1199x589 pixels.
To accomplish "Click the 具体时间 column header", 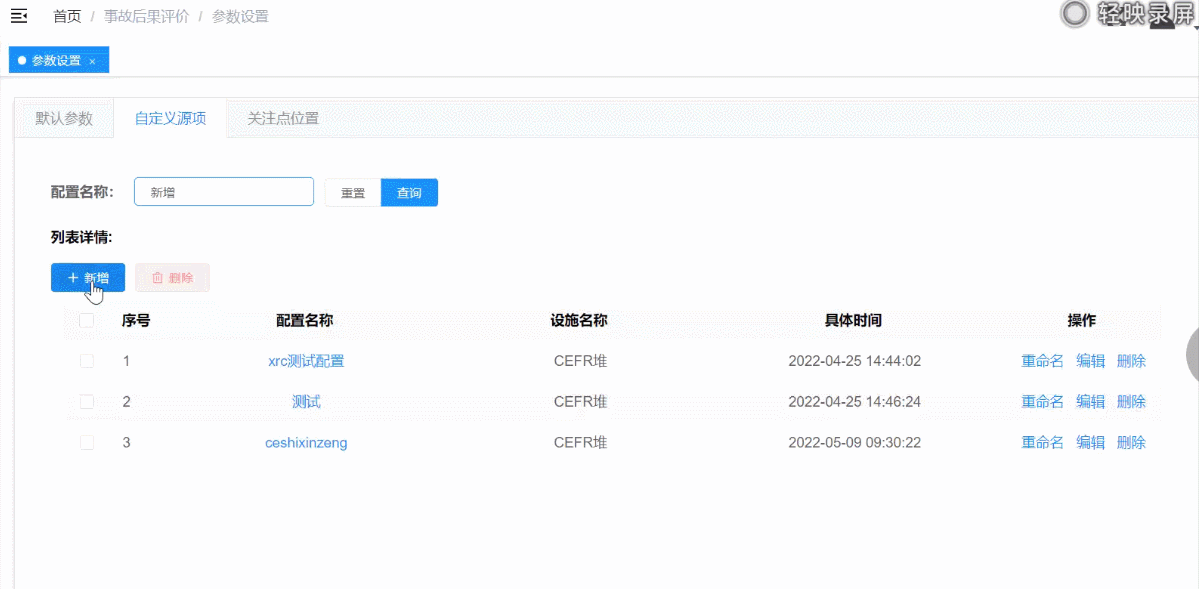I will click(x=853, y=321).
